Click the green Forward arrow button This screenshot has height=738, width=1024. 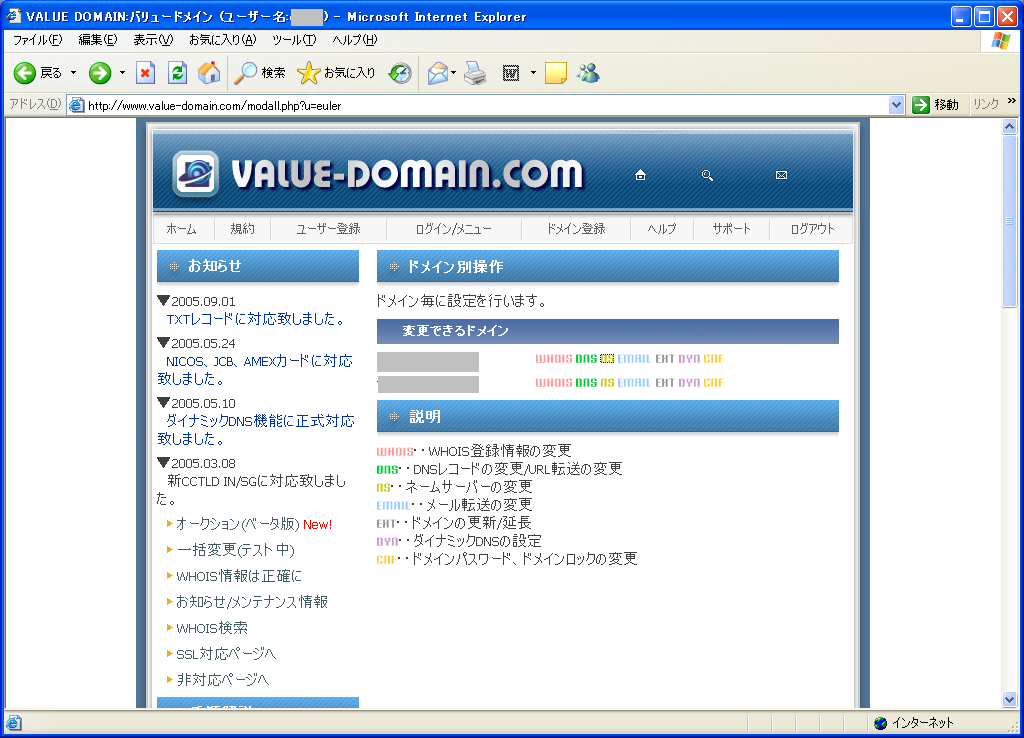[x=100, y=73]
